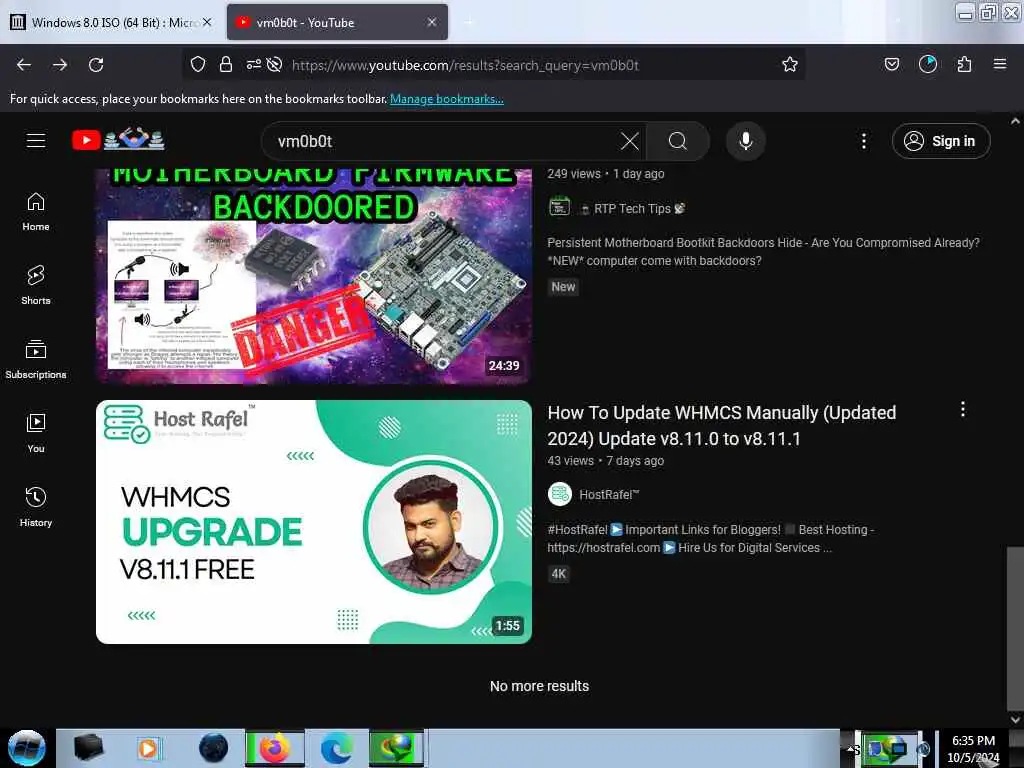
Task: Click the scrollbar down arrow
Action: click(1015, 719)
